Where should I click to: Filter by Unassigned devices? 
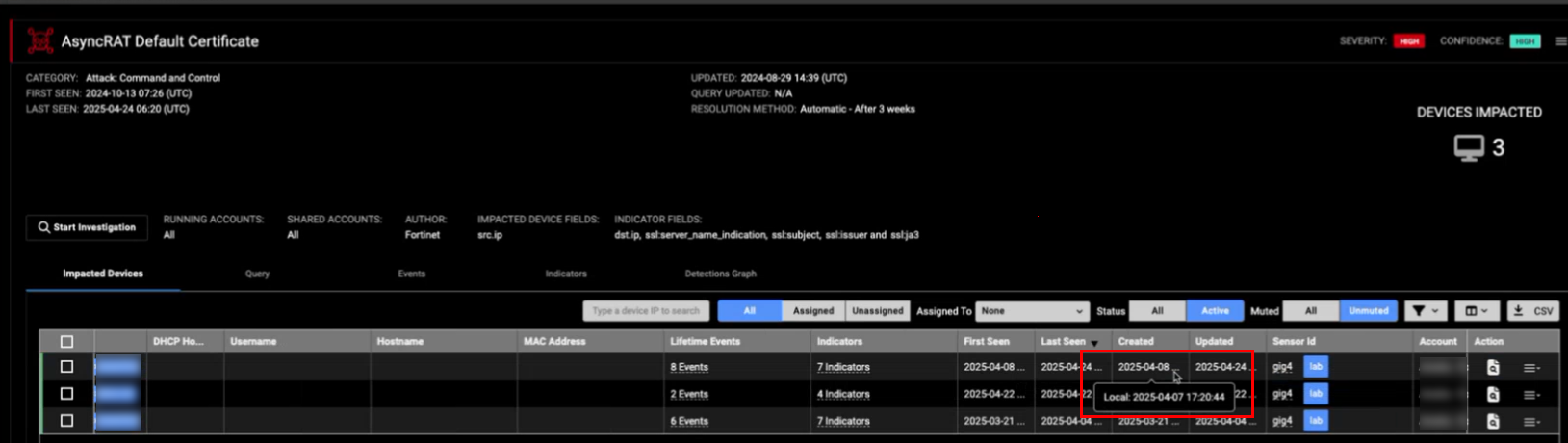(x=878, y=311)
